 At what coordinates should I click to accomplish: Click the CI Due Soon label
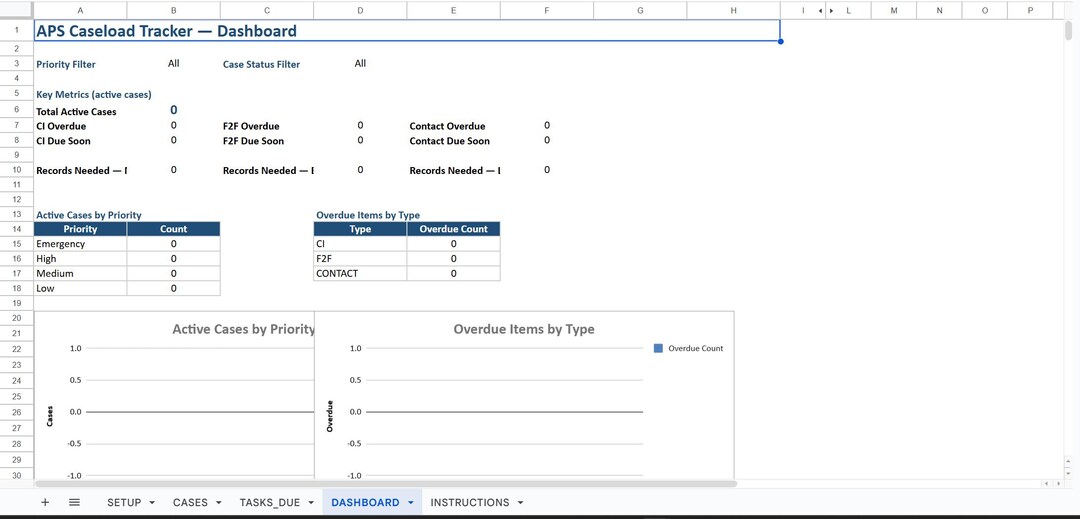(63, 141)
